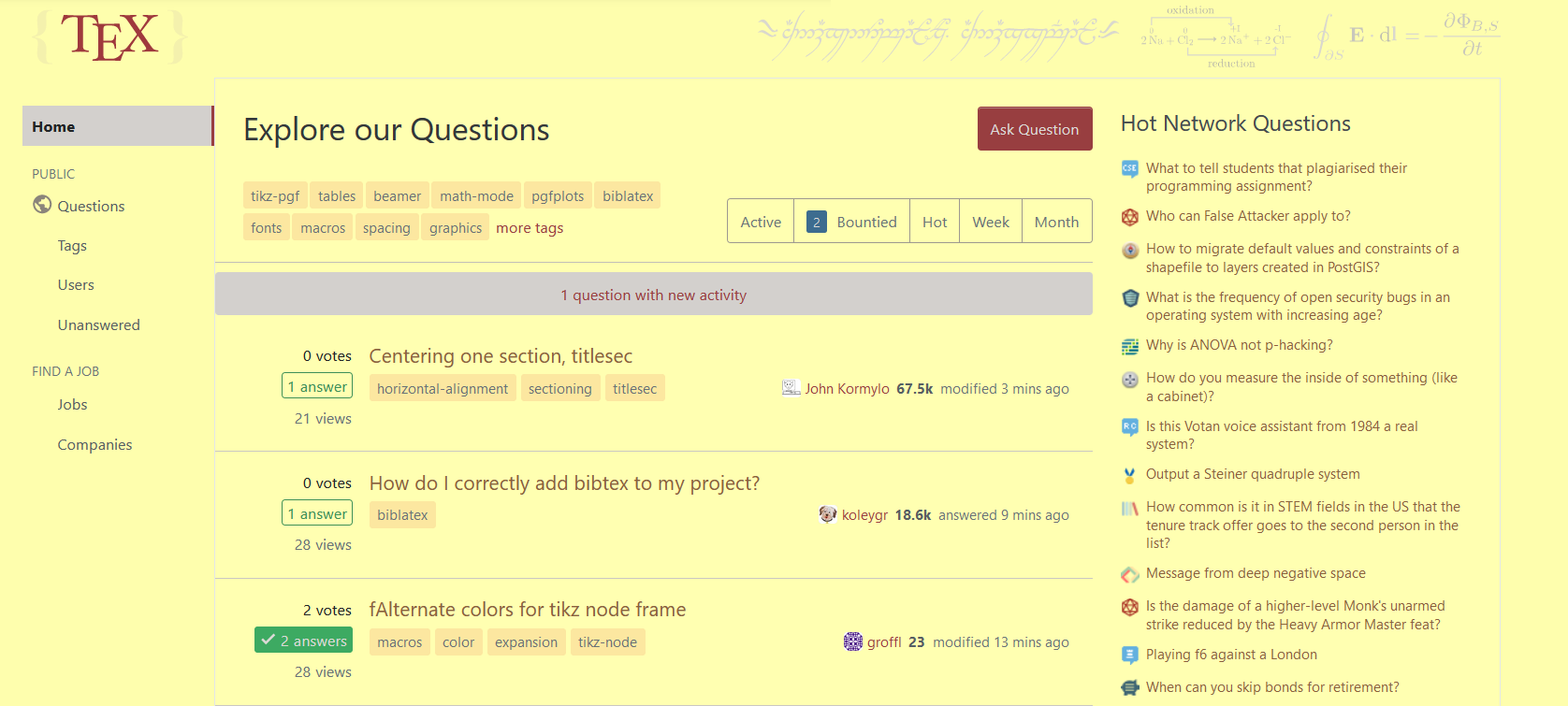
Task: Click the GIS globe icon beside the PostGIS question
Action: (x=1129, y=250)
